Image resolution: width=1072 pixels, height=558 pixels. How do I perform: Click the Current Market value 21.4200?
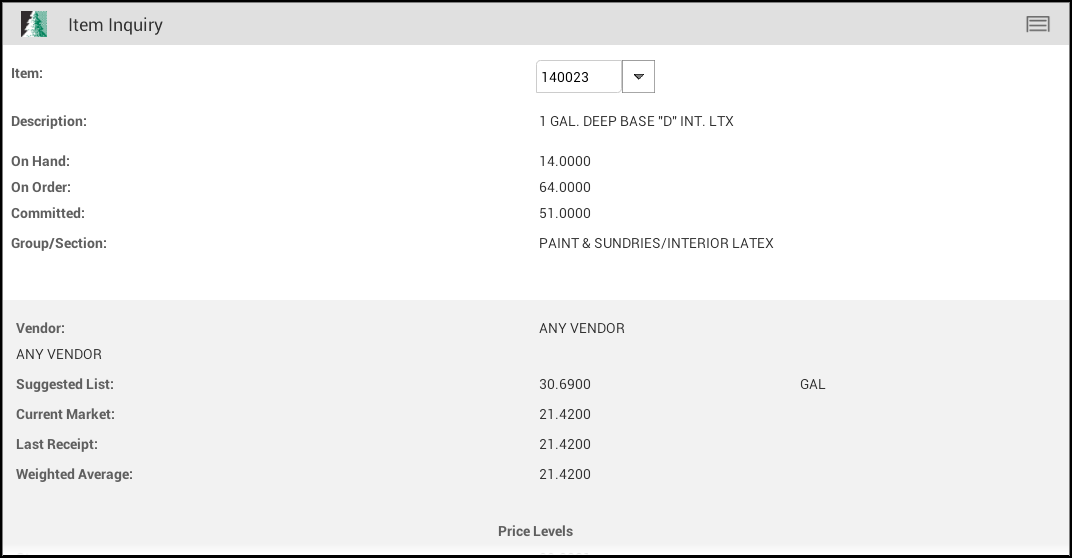[x=565, y=414]
